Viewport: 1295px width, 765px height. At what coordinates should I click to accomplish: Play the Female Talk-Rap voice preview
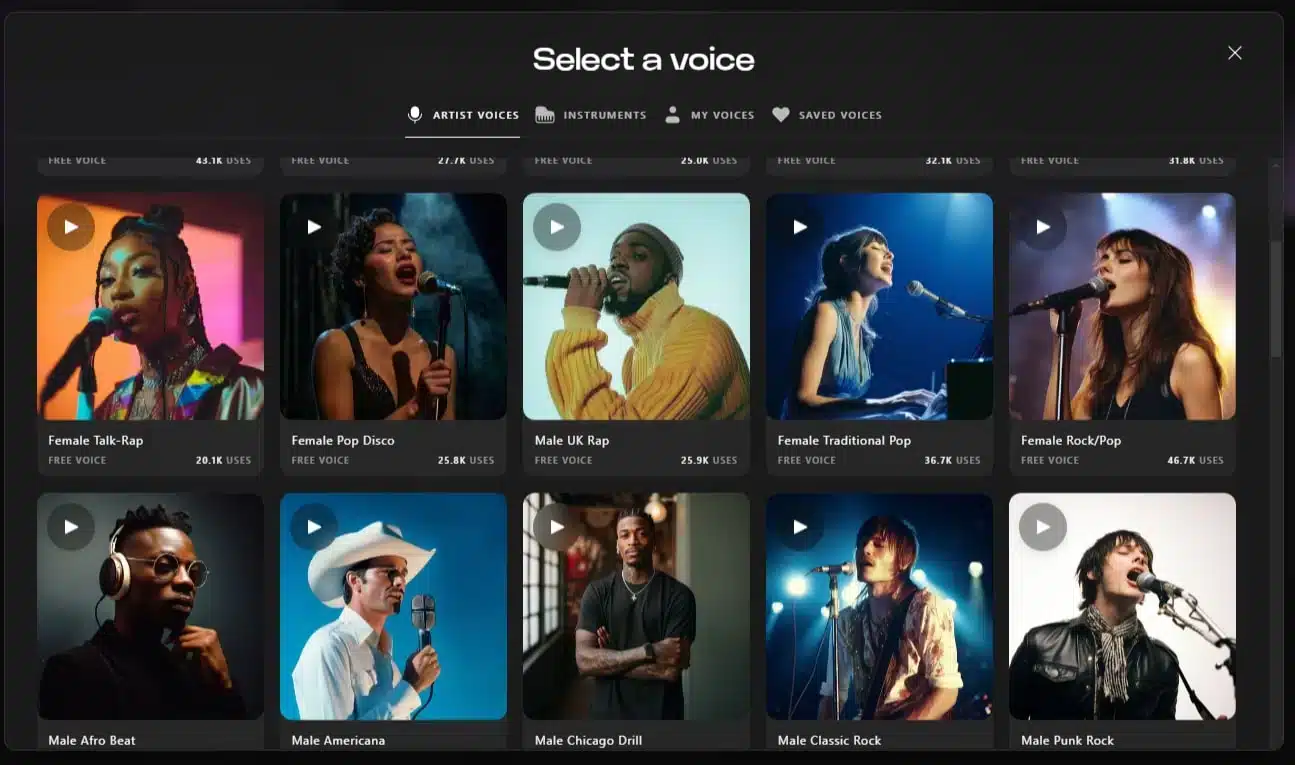pos(71,227)
